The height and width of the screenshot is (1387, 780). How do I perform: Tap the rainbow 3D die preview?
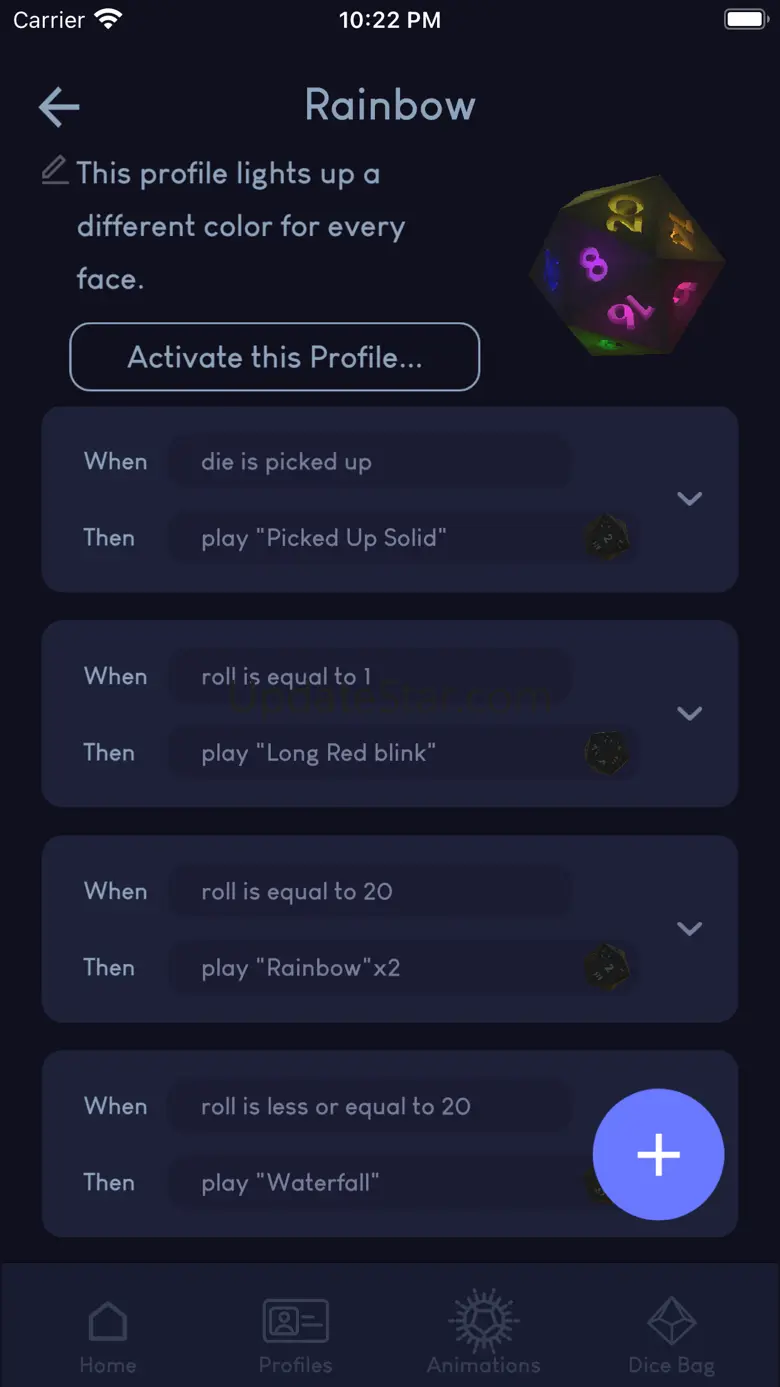(625, 266)
